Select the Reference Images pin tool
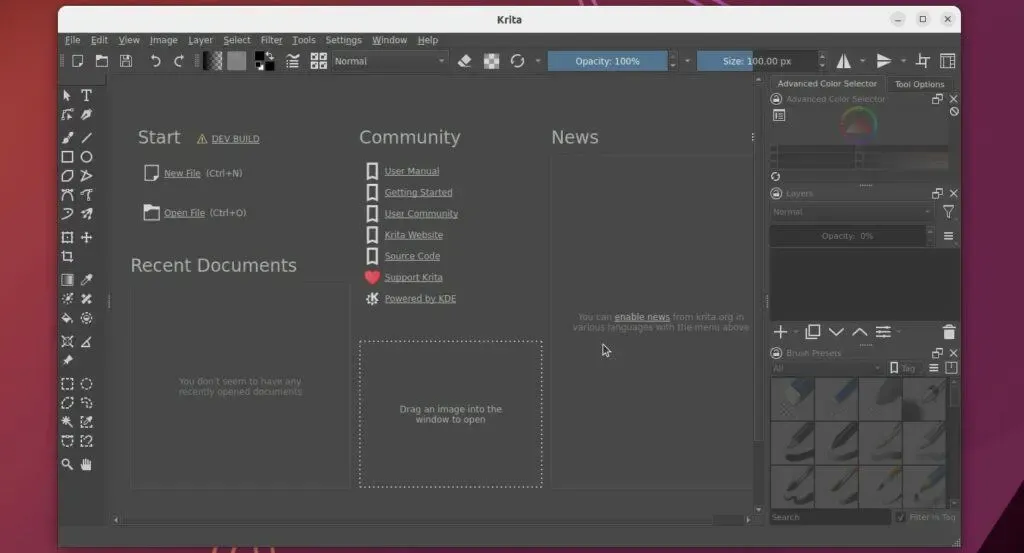The width and height of the screenshot is (1024, 553). 67,360
